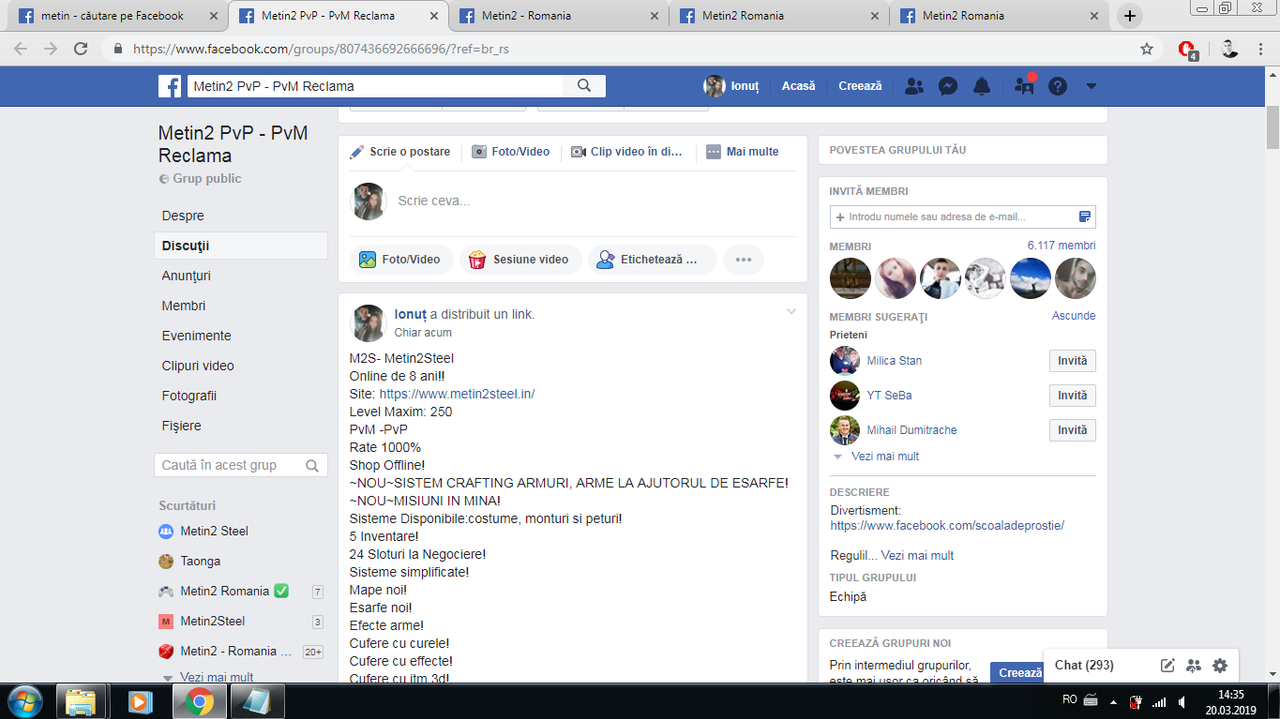Open chat settings gear icon
The height and width of the screenshot is (719, 1280).
[1219, 665]
